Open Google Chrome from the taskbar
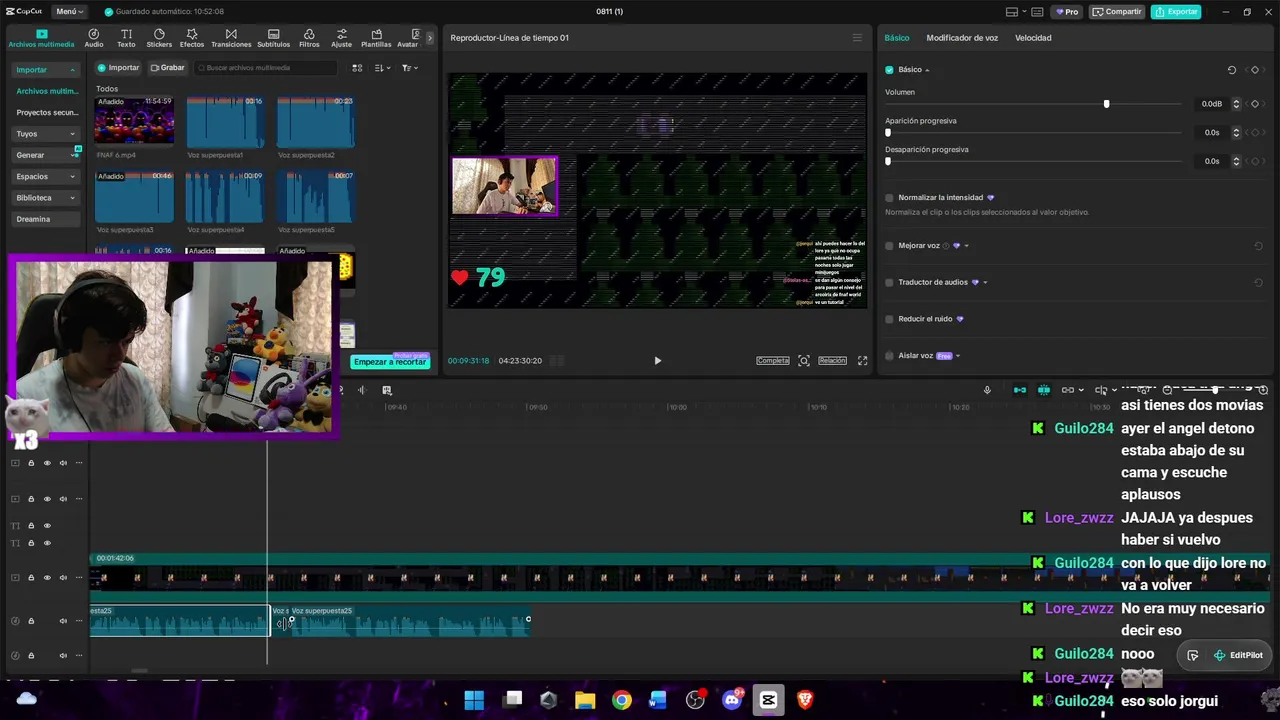This screenshot has height=720, width=1280. pos(622,700)
